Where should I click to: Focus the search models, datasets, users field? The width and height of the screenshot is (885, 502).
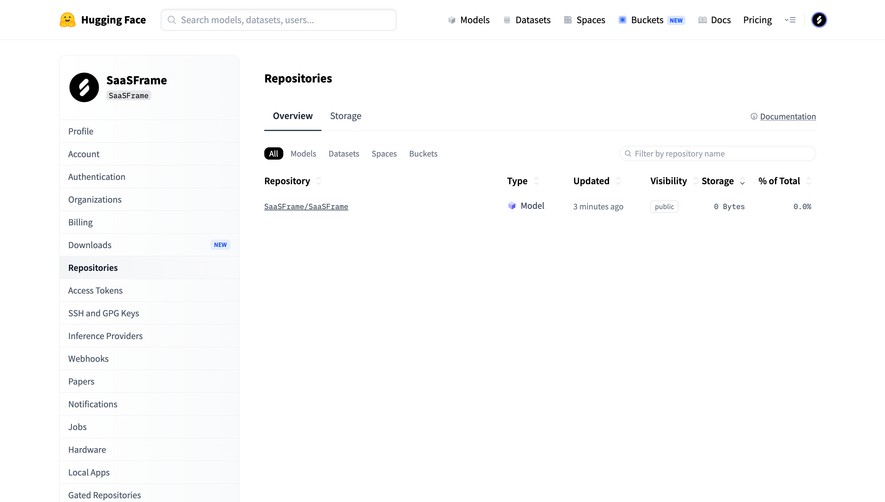coord(279,20)
